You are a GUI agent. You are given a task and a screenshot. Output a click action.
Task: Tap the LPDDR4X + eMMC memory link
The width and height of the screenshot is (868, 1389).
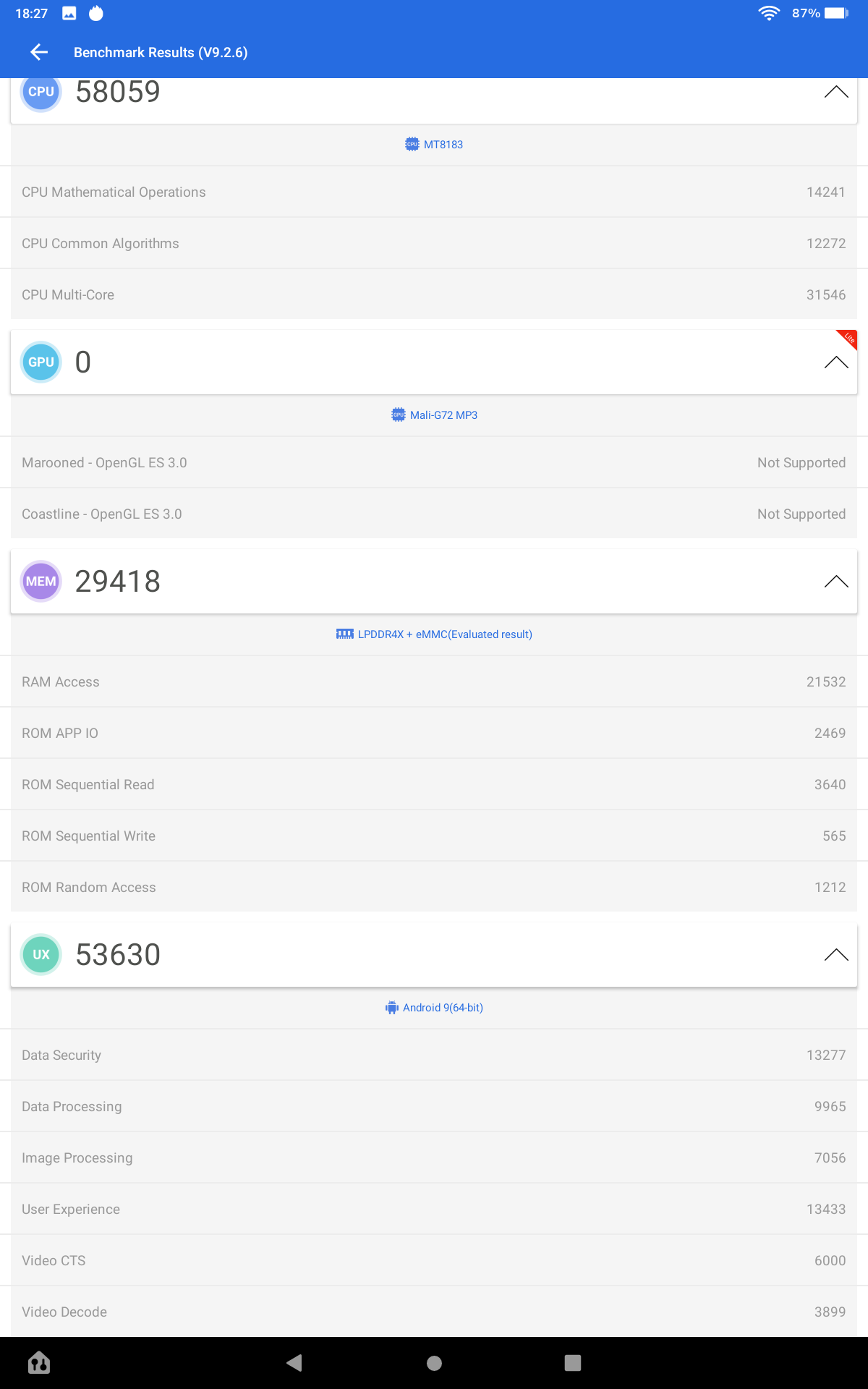434,634
